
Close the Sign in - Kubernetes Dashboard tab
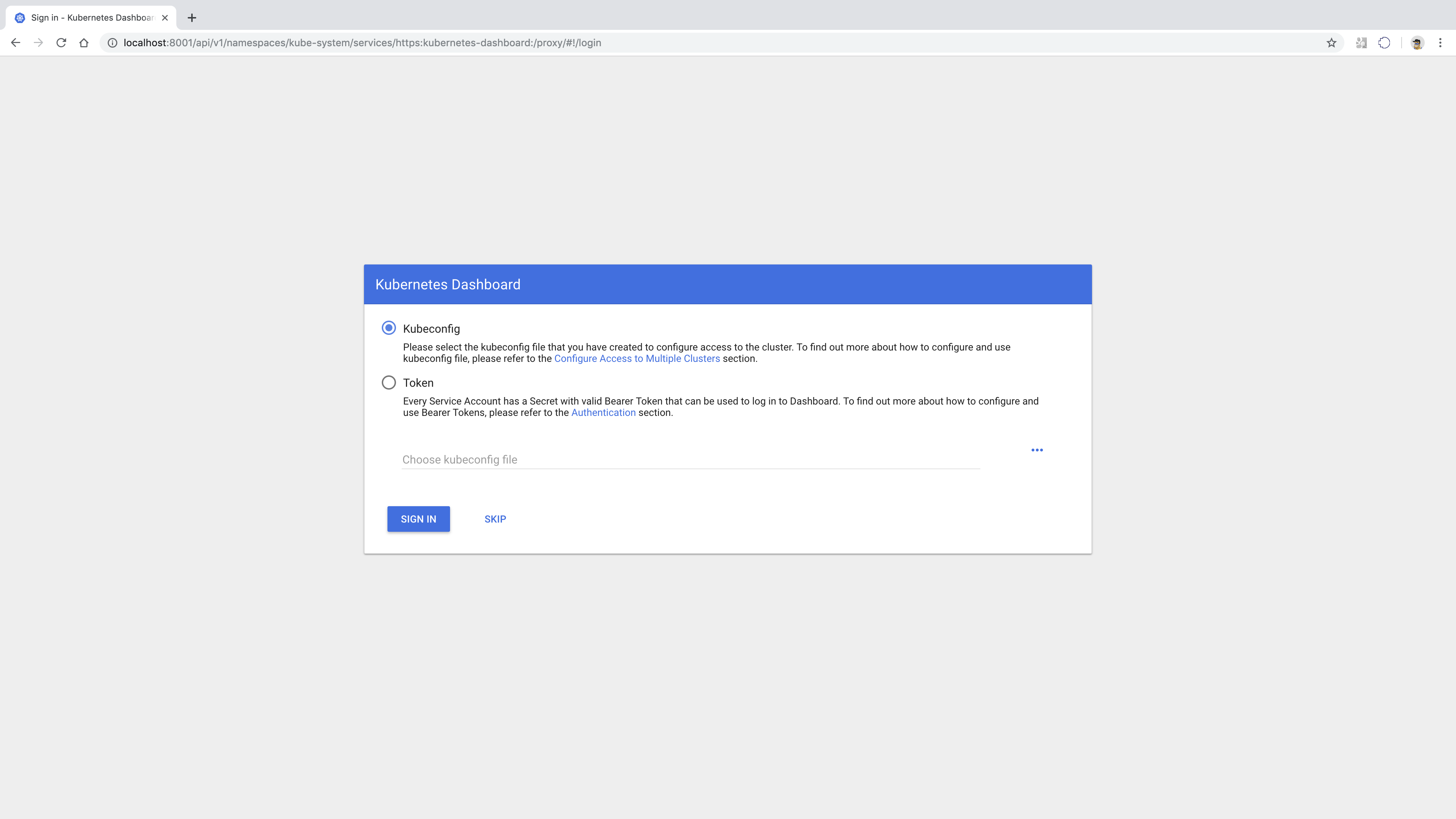(x=165, y=18)
